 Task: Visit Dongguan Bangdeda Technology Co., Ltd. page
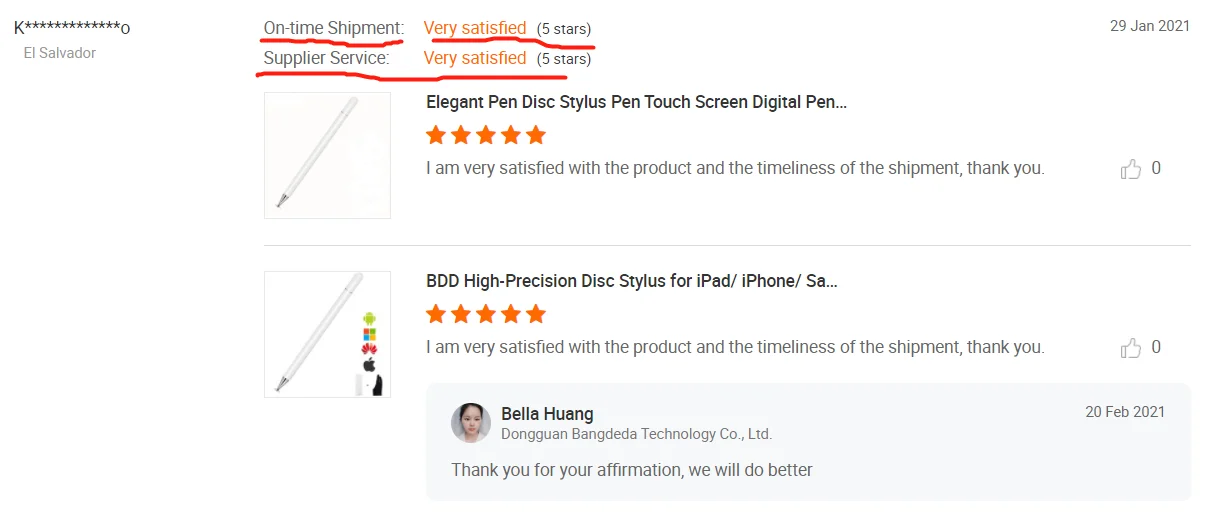[x=636, y=434]
